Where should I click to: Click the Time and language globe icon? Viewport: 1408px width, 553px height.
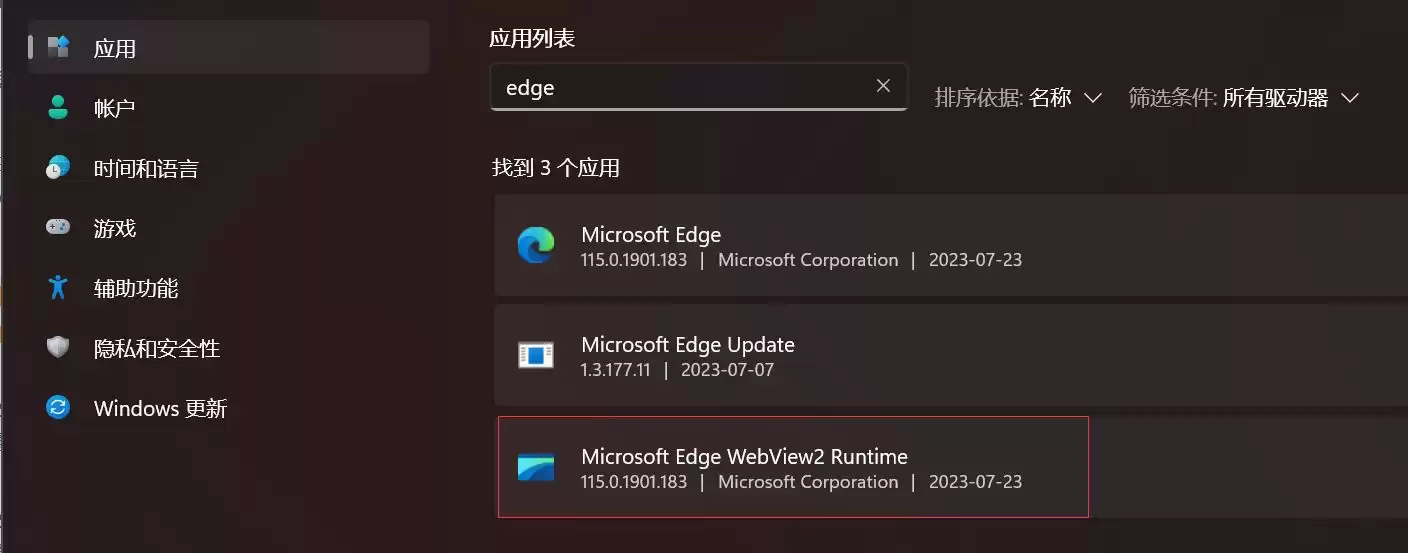tap(58, 168)
